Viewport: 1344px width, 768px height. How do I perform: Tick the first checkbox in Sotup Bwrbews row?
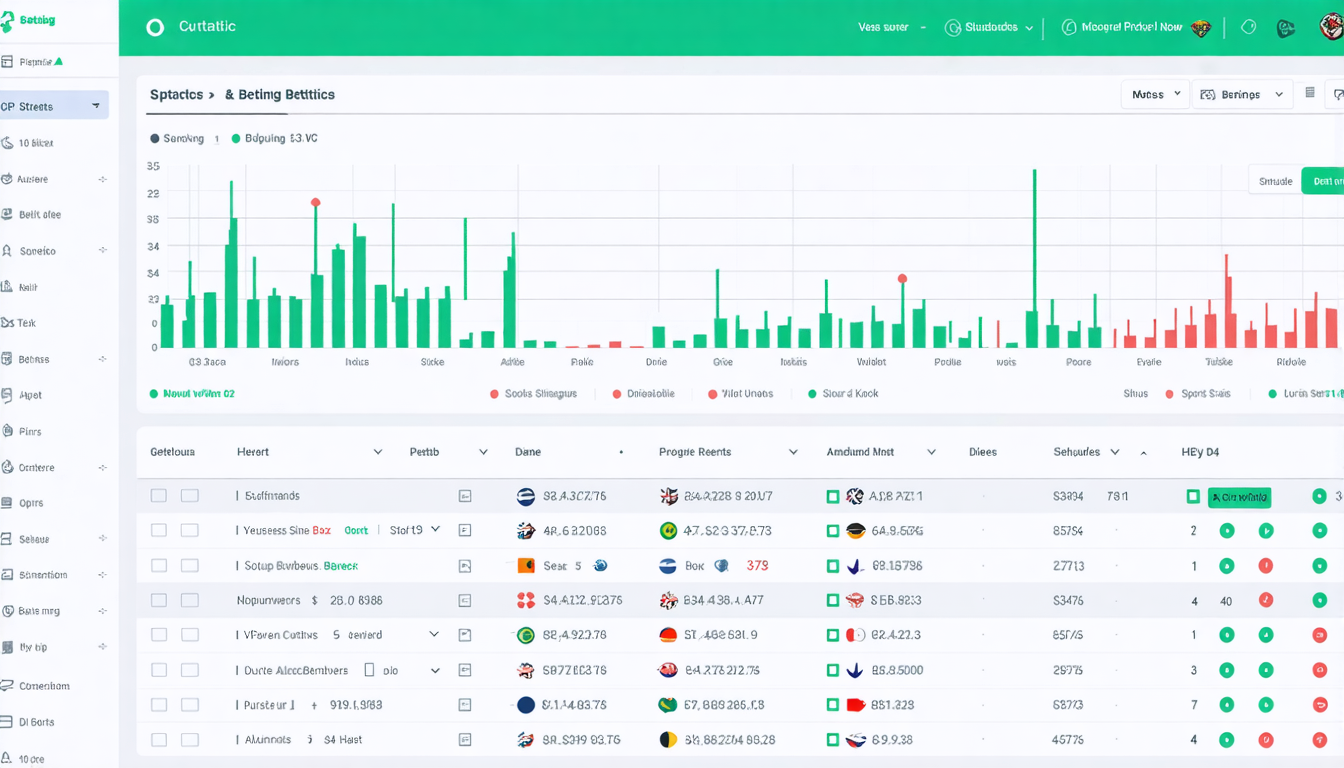(158, 566)
